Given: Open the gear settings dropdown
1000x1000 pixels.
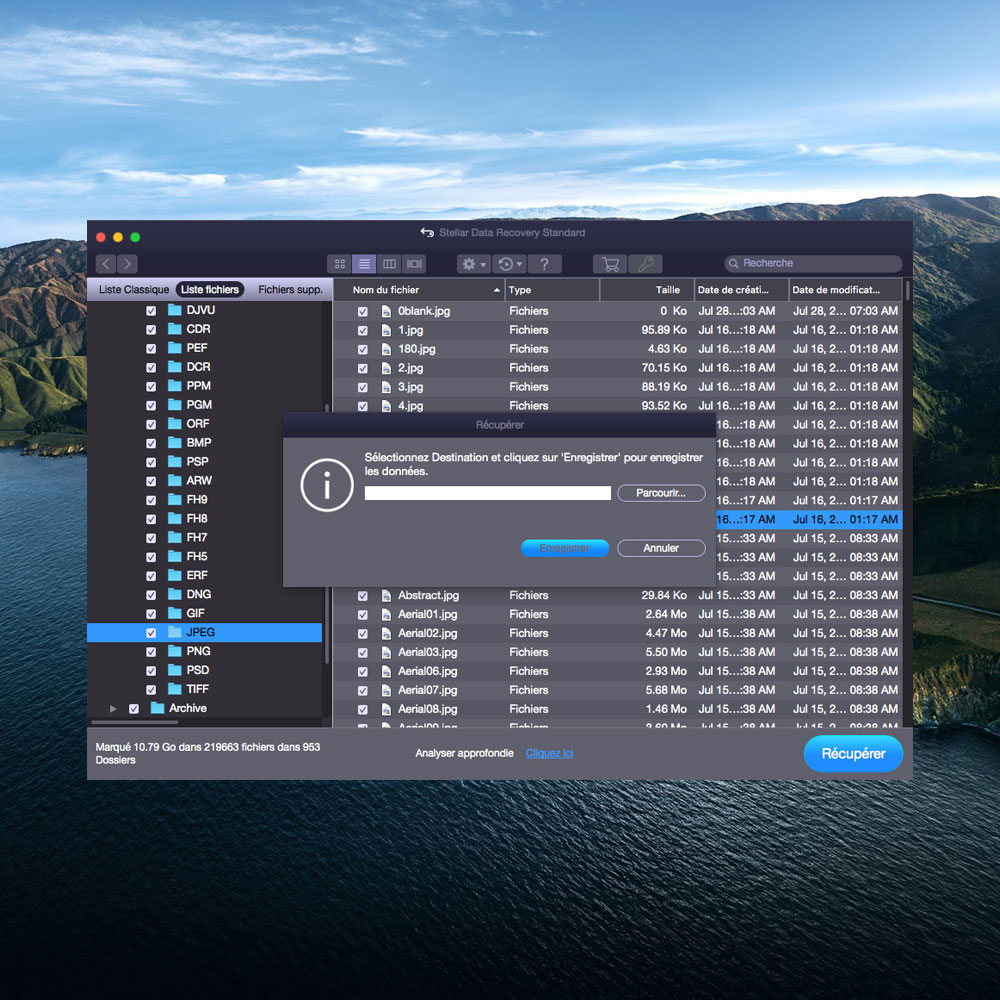Looking at the screenshot, I should pos(473,264).
